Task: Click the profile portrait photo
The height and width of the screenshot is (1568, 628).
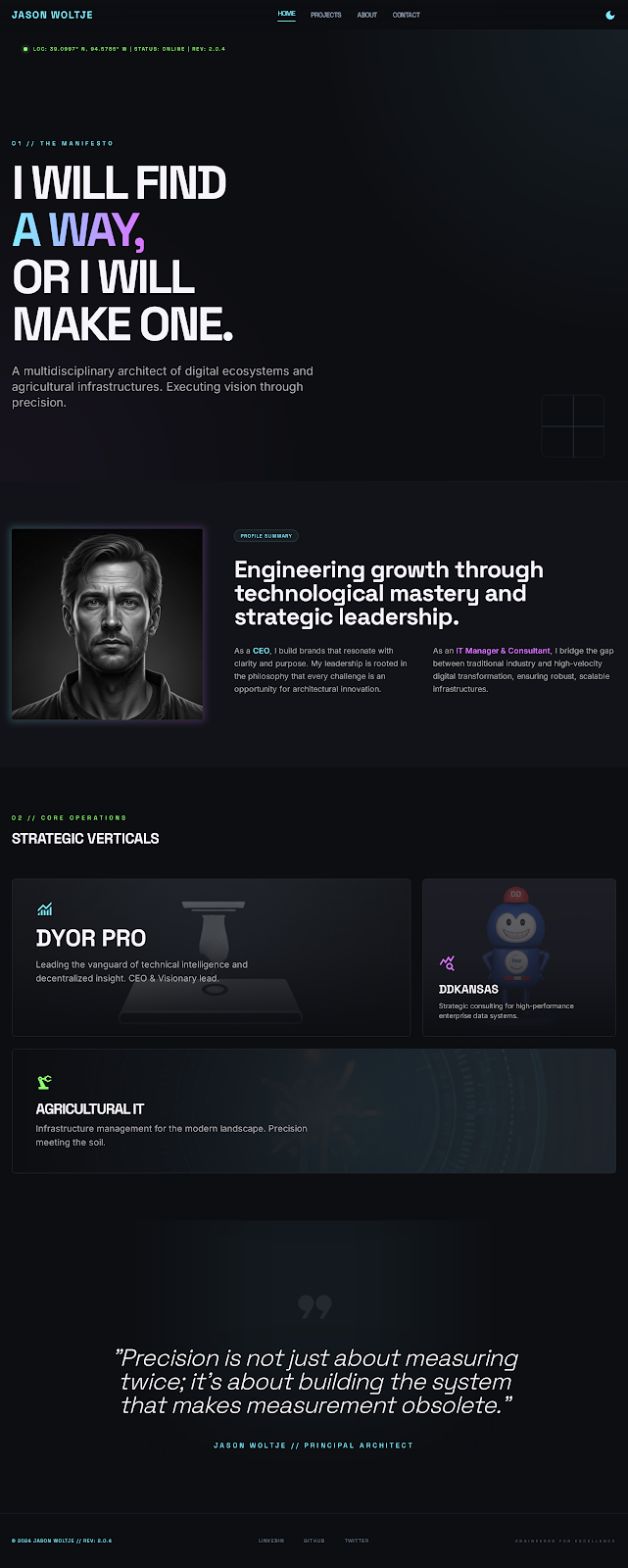Action: point(107,623)
